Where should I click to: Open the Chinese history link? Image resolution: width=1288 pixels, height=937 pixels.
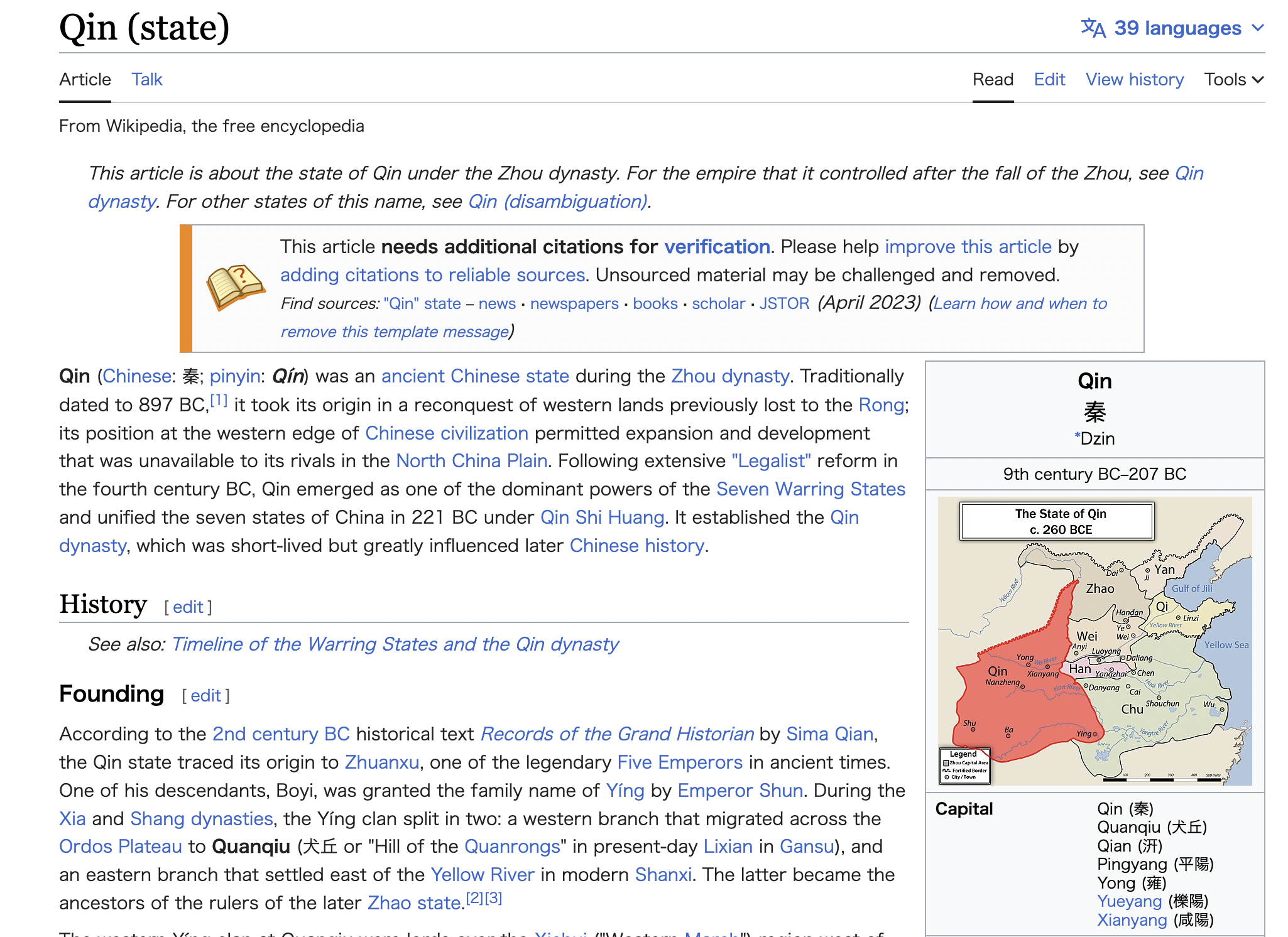tap(637, 545)
